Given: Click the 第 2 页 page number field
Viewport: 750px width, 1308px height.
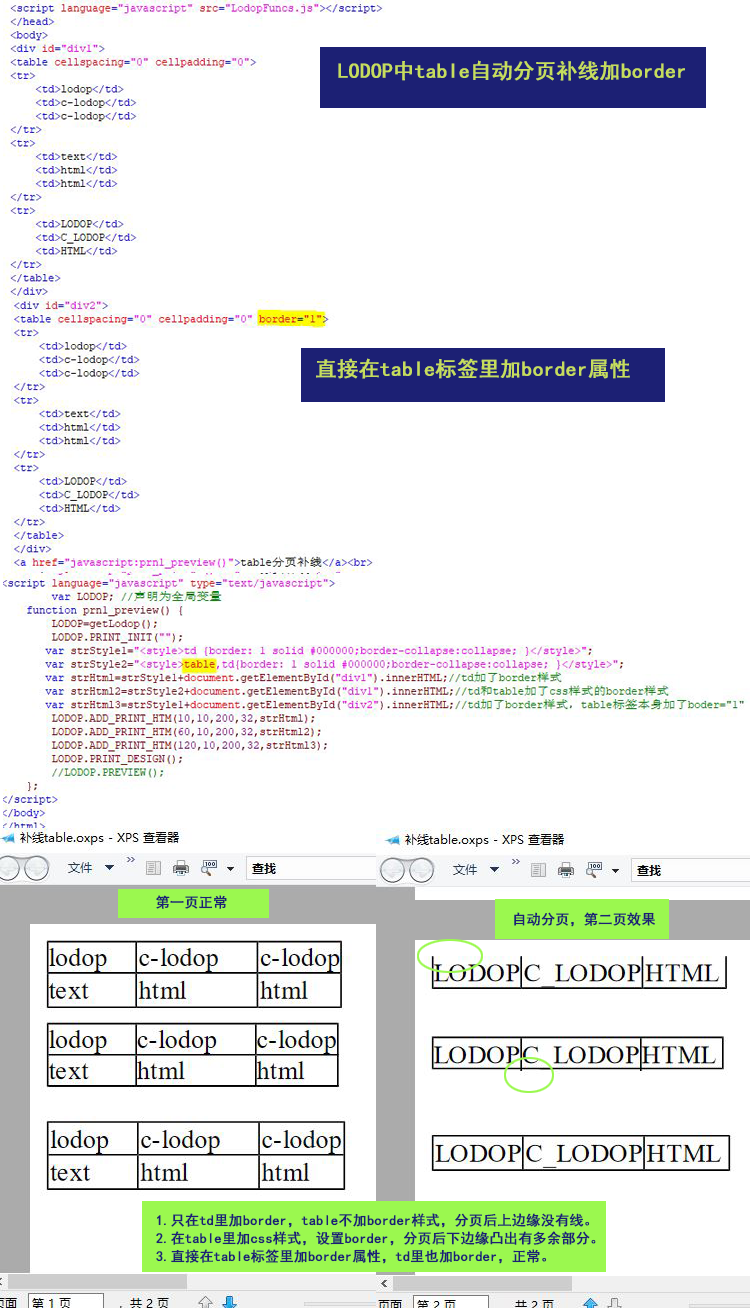Looking at the screenshot, I should [x=450, y=1301].
